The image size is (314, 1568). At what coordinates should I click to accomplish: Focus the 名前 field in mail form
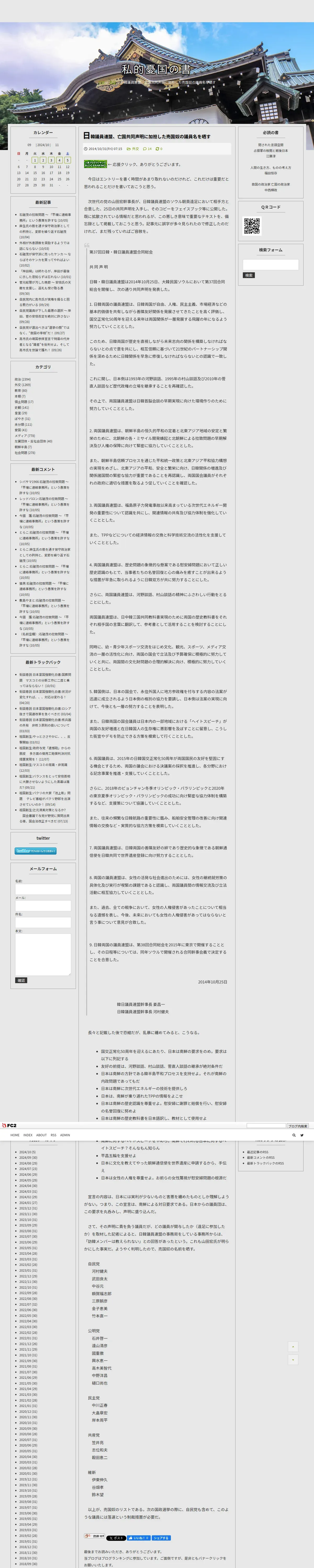click(x=43, y=889)
